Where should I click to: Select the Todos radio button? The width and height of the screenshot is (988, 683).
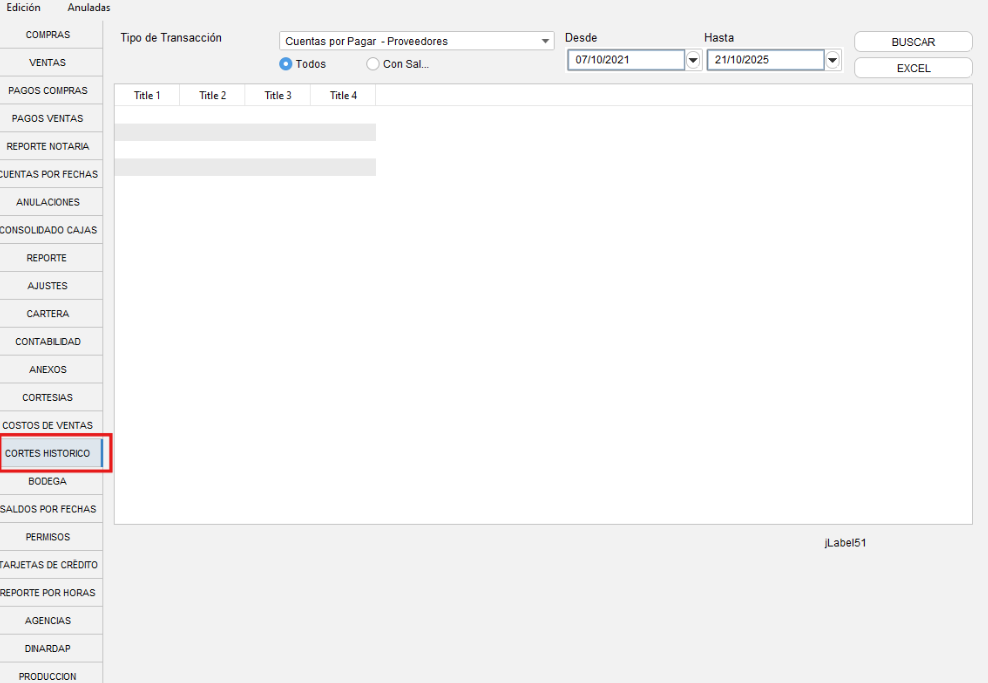tap(286, 64)
